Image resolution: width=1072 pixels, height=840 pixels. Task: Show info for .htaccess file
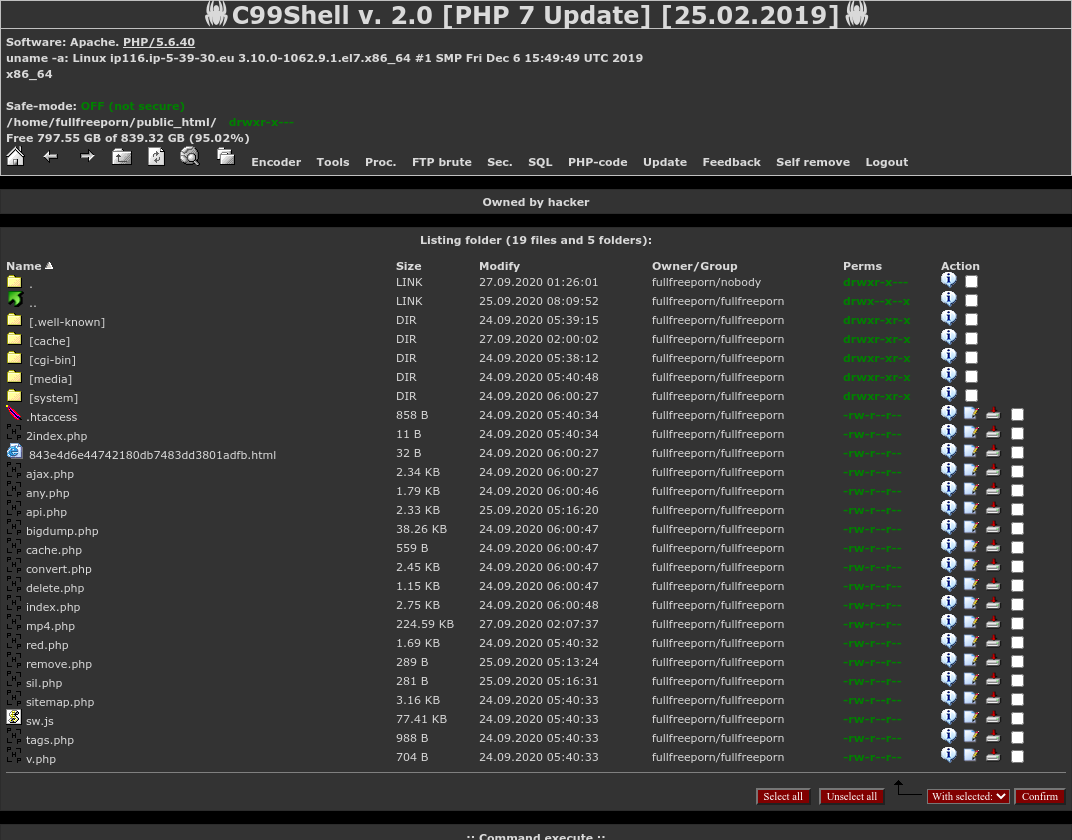click(x=948, y=412)
